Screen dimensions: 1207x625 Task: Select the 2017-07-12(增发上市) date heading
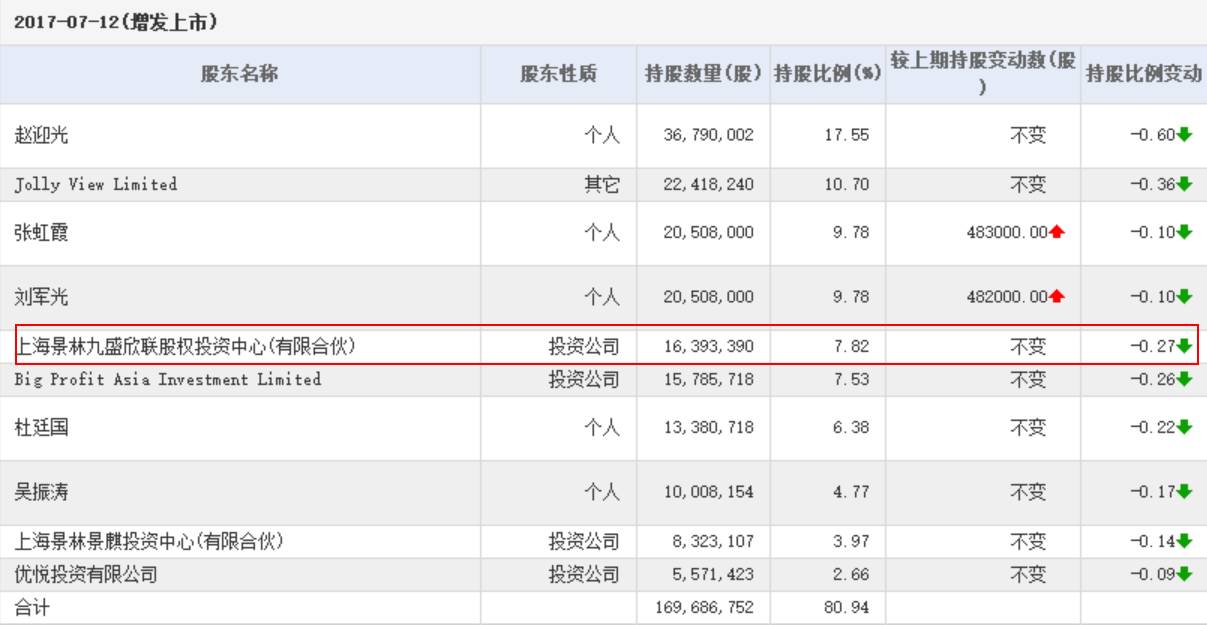tap(116, 21)
